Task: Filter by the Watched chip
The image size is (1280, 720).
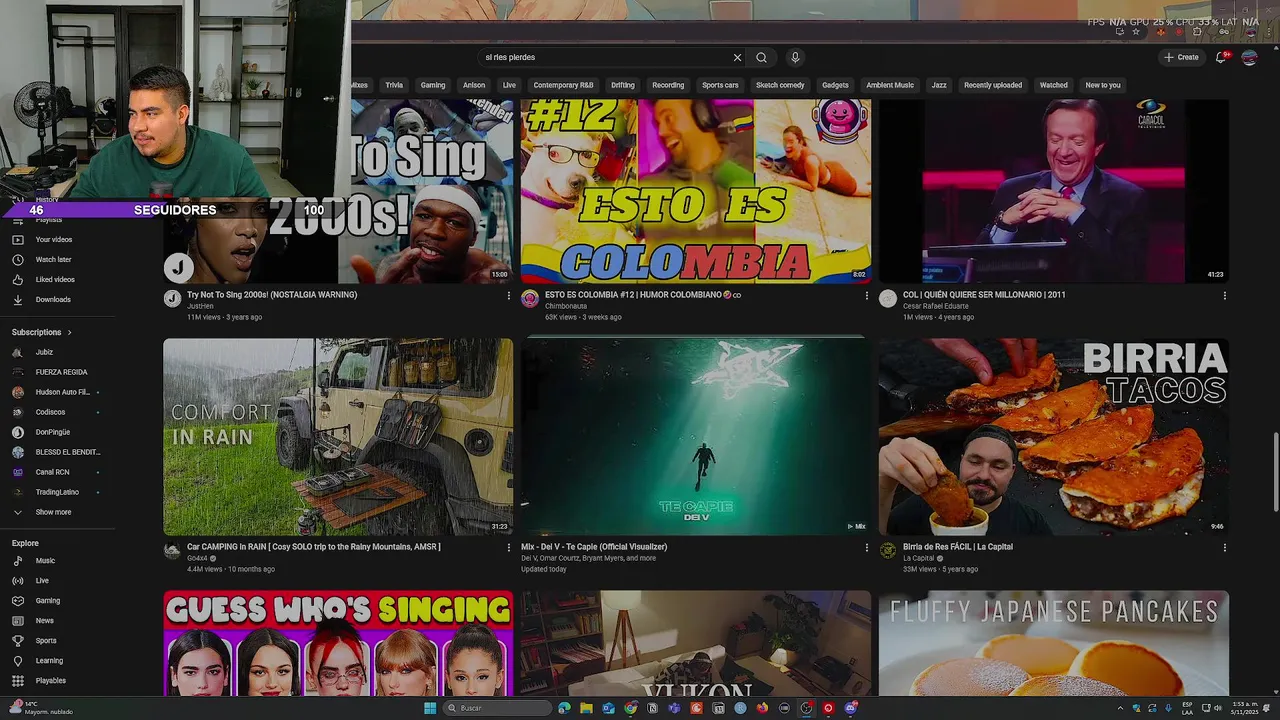Action: (1054, 85)
